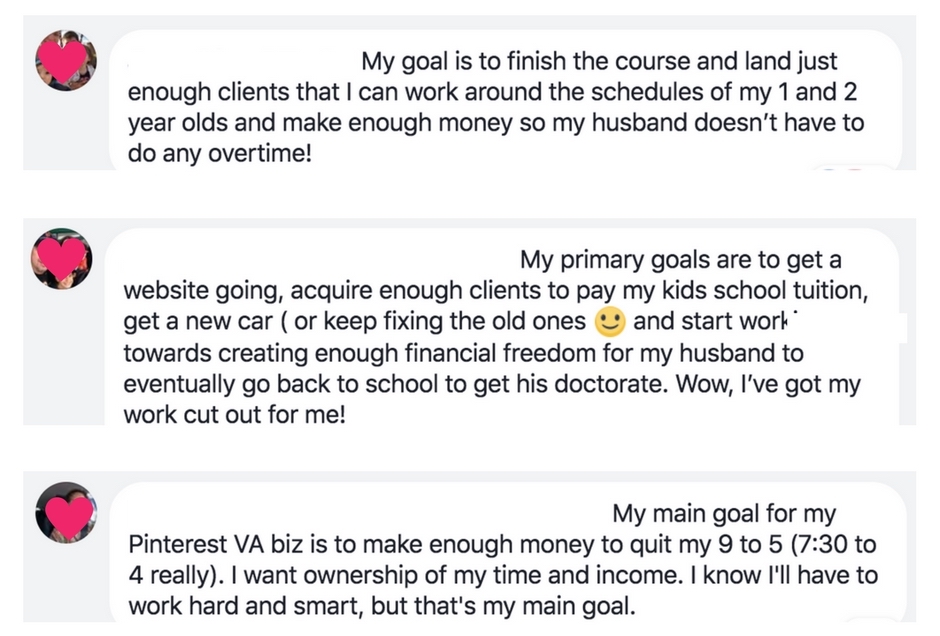Image resolution: width=940 pixels, height=636 pixels.
Task: Click the reaction icons below 'husband doesn't have to'
Action: click(x=854, y=167)
